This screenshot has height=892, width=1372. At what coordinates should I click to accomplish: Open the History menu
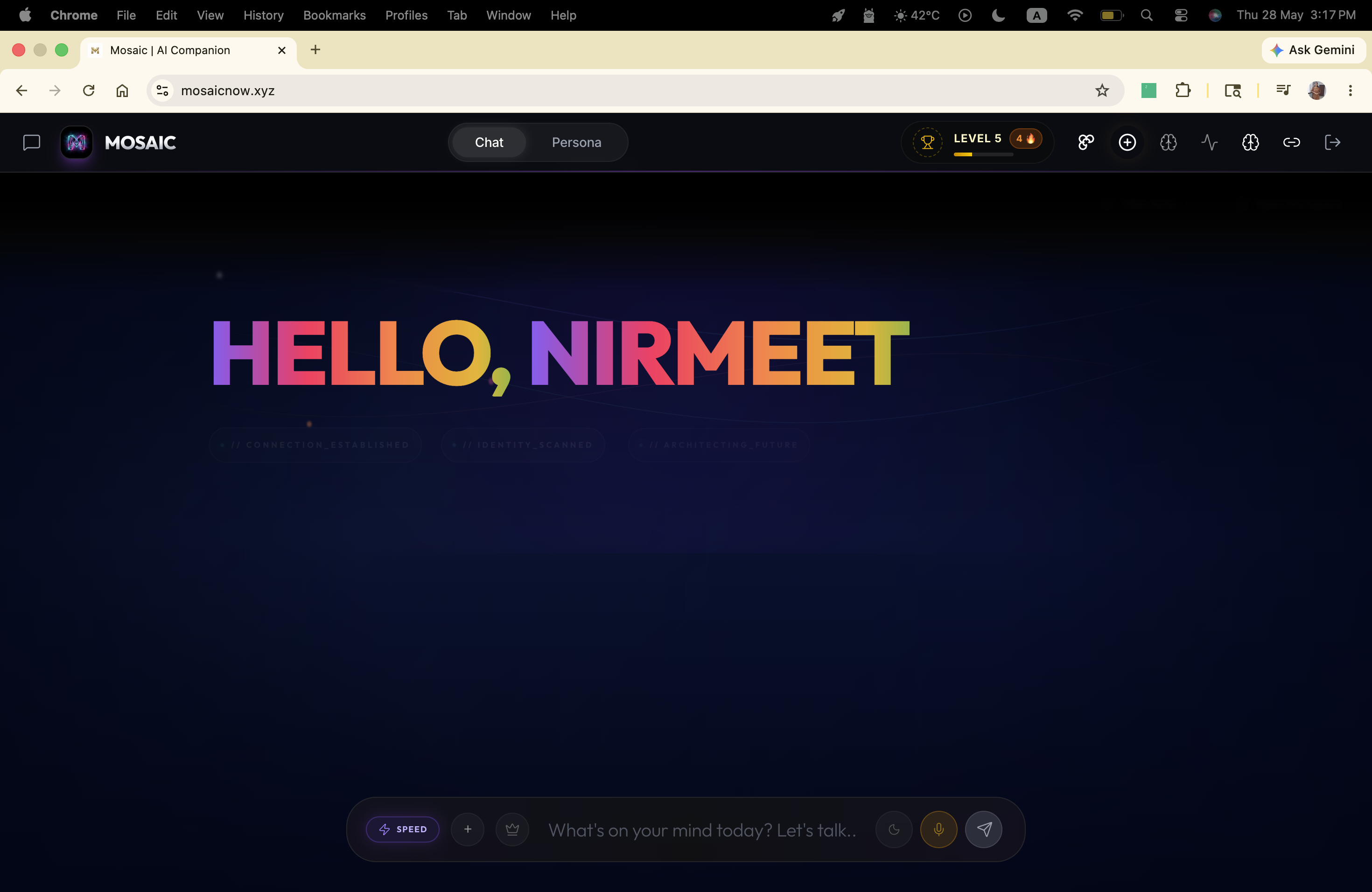pyautogui.click(x=264, y=15)
